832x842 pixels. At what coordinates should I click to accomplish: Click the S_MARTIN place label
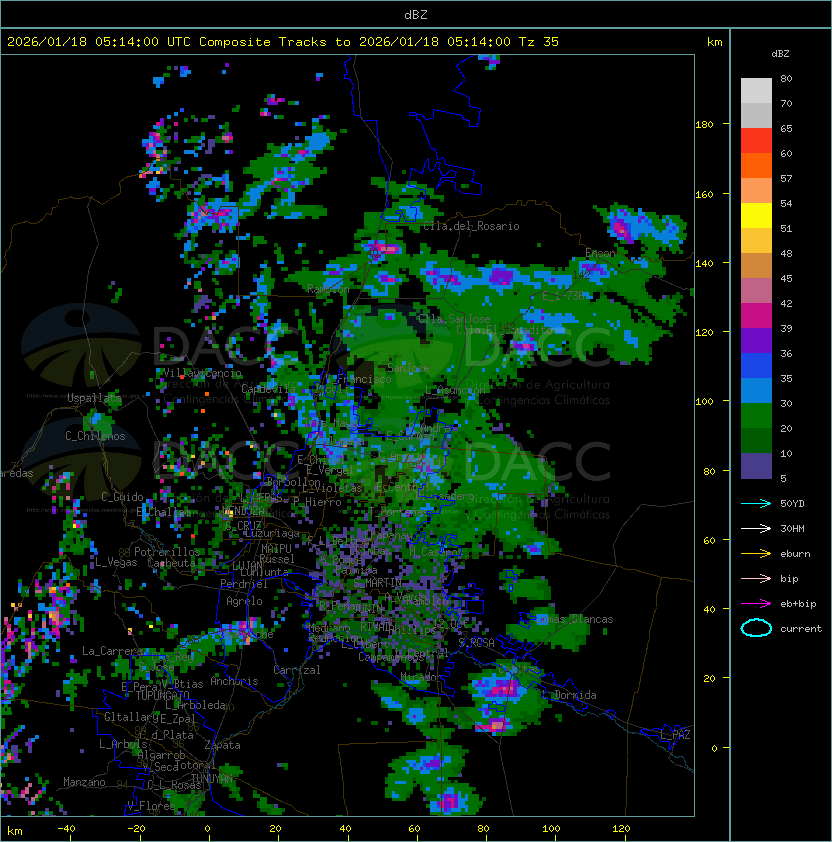[x=378, y=583]
